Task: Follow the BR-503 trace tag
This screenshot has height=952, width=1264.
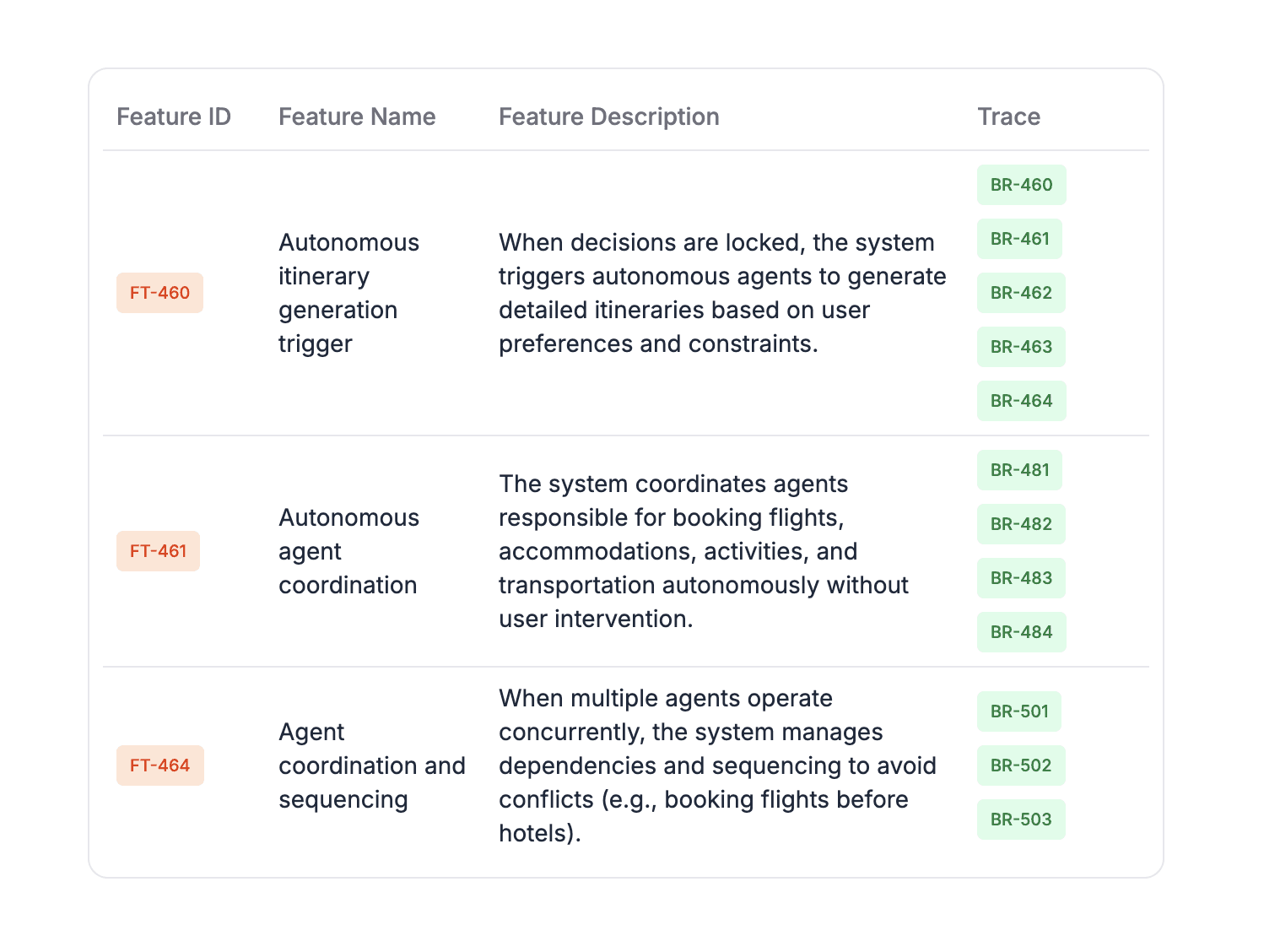Action: coord(1021,819)
